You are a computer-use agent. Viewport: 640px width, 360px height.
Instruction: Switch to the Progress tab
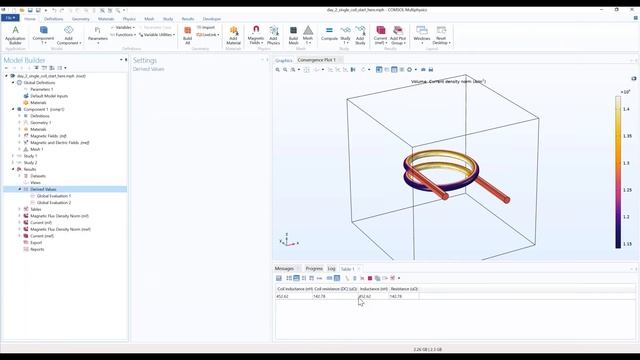click(x=314, y=269)
